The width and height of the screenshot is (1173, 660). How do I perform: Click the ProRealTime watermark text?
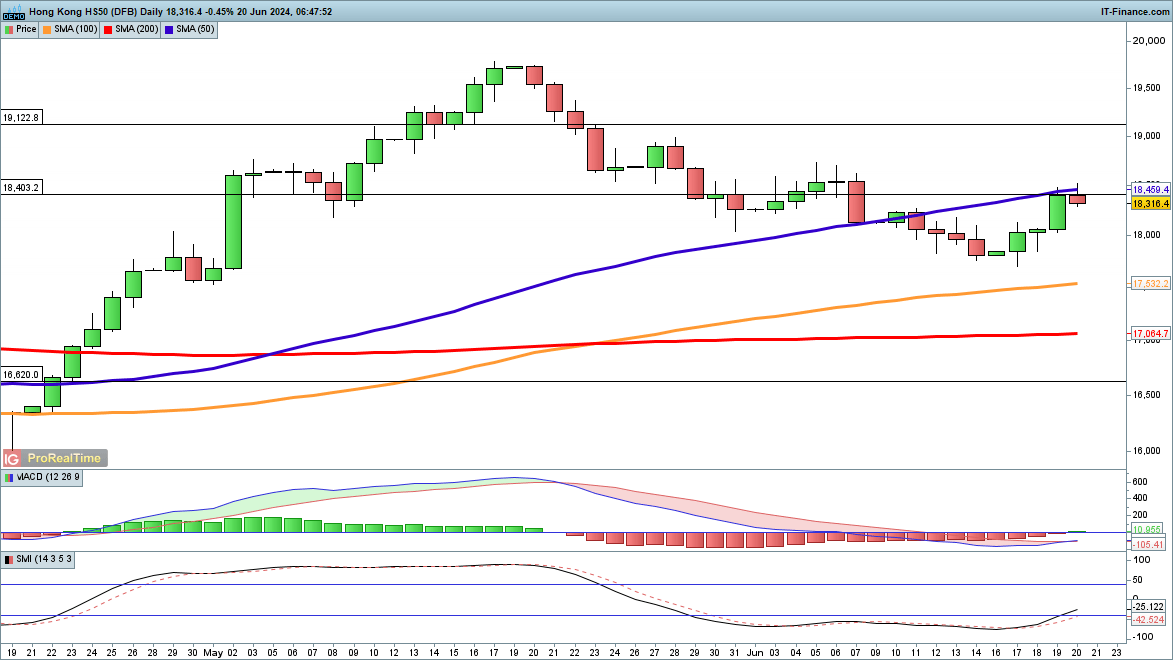click(64, 458)
